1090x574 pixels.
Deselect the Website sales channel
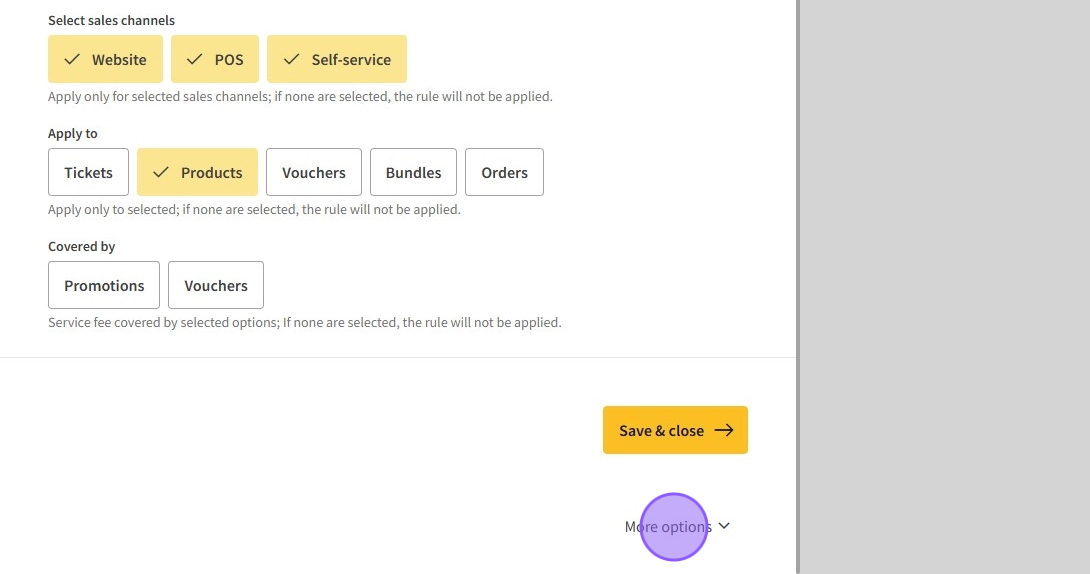click(x=105, y=59)
